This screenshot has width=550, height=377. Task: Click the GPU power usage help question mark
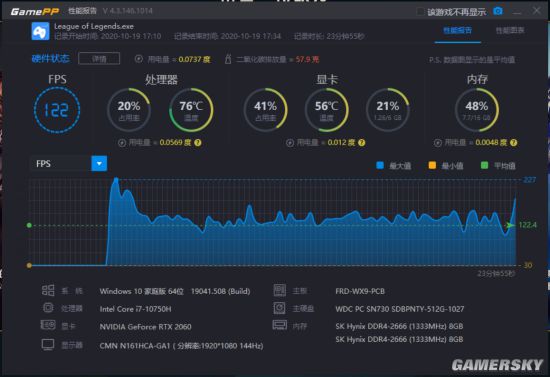coord(362,143)
